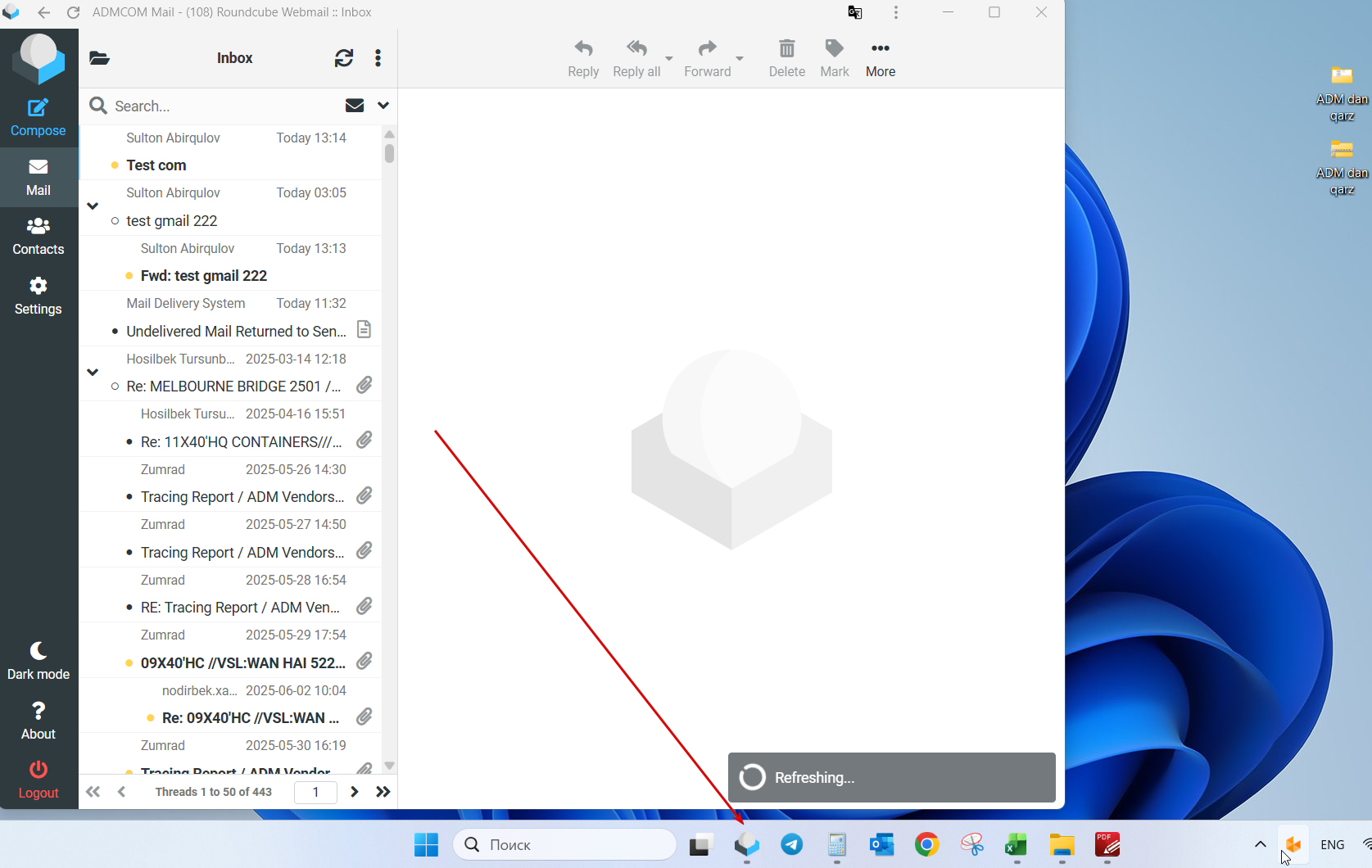Click the document icon on Undelivered Mail message

tap(365, 330)
